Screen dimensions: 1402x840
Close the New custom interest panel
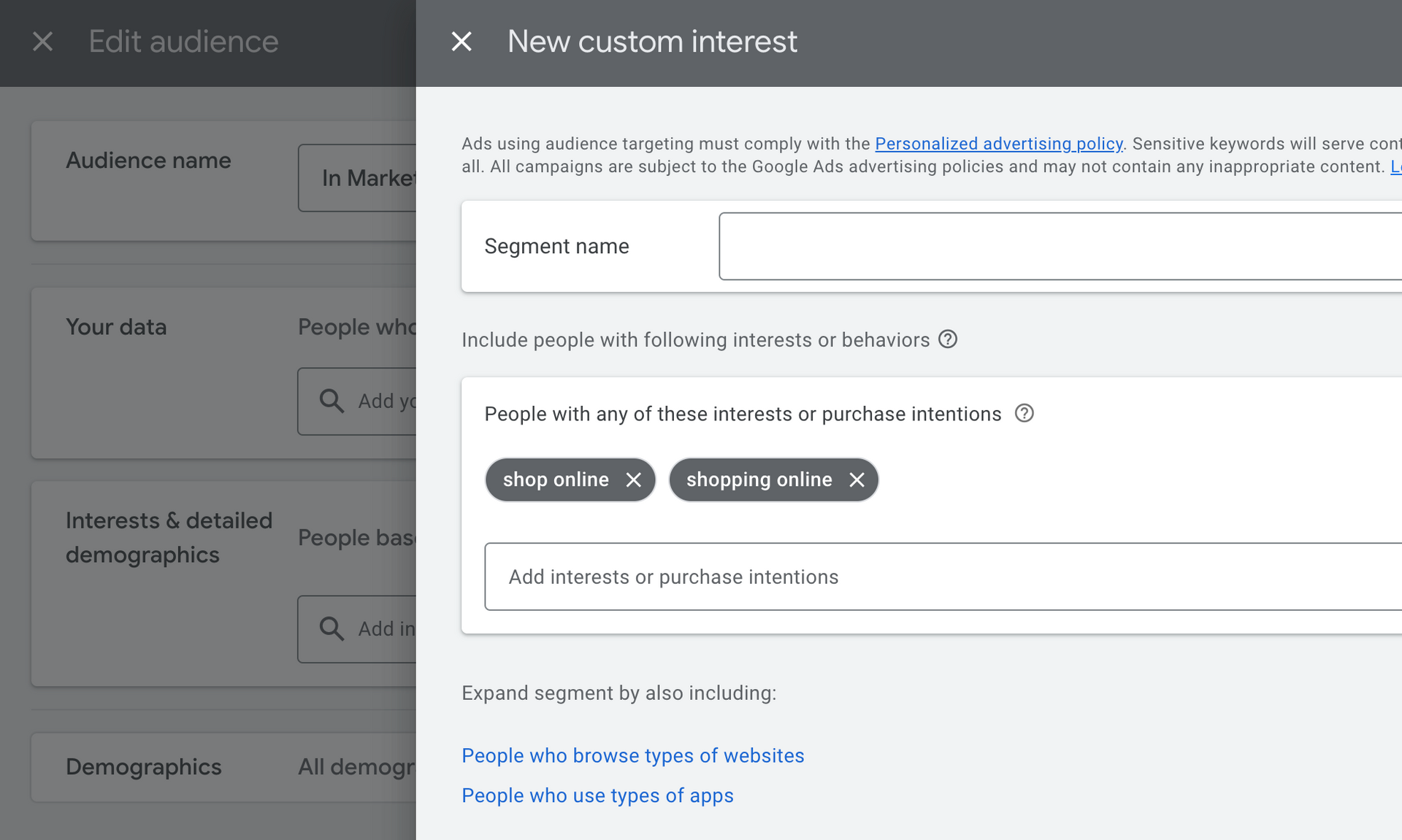461,42
